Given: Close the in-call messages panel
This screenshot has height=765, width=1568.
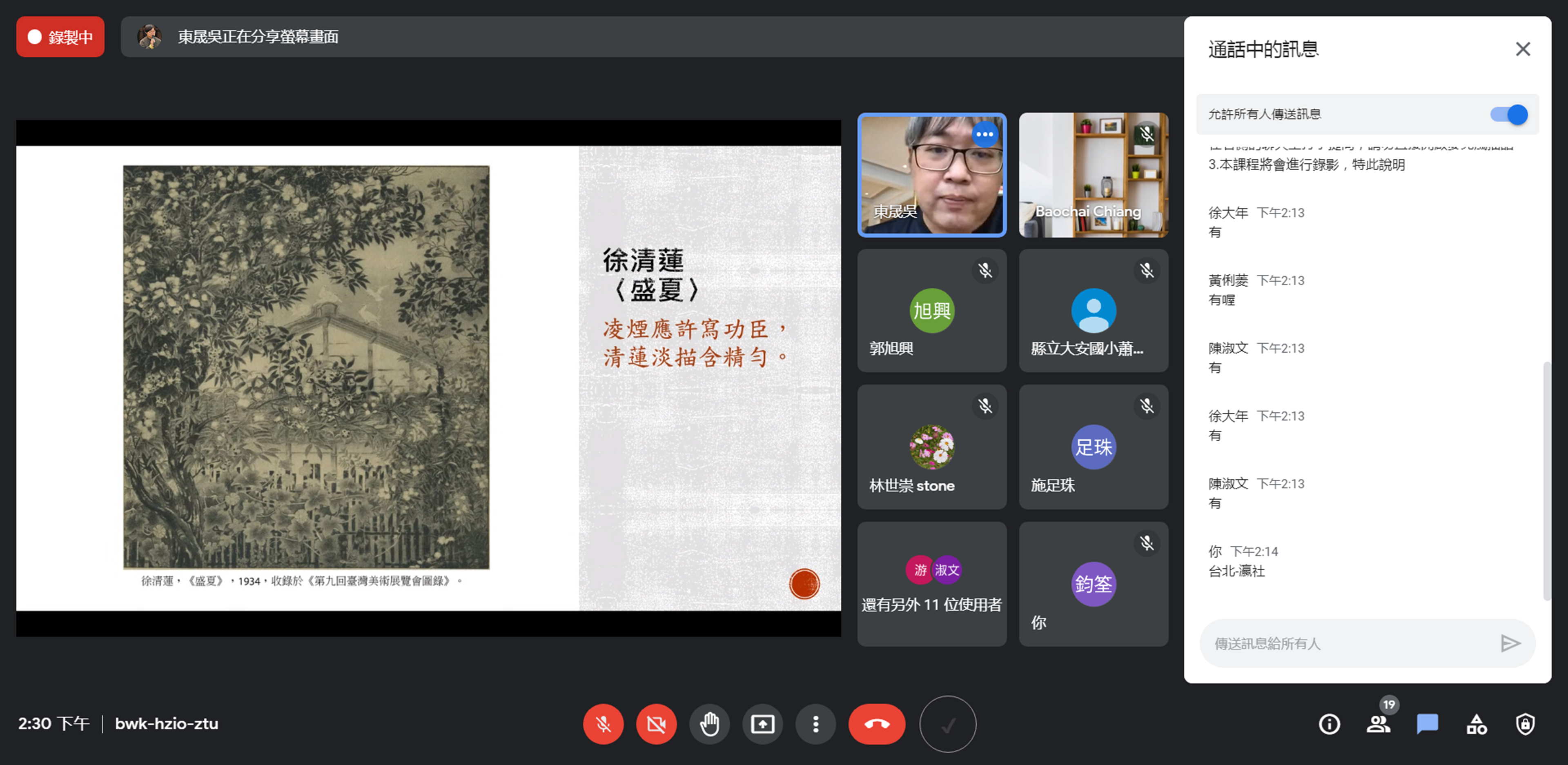Looking at the screenshot, I should [1522, 49].
